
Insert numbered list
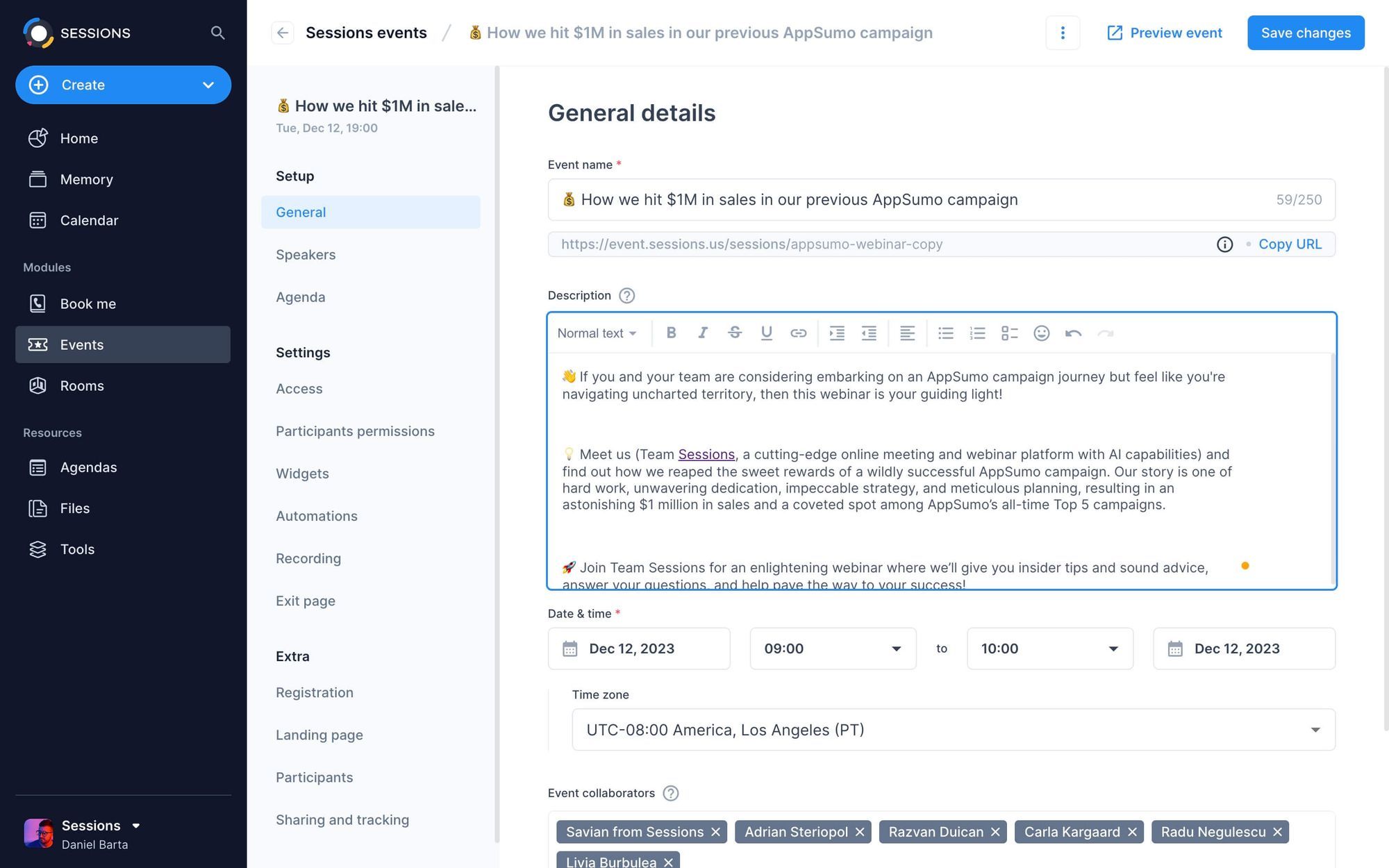pos(977,333)
